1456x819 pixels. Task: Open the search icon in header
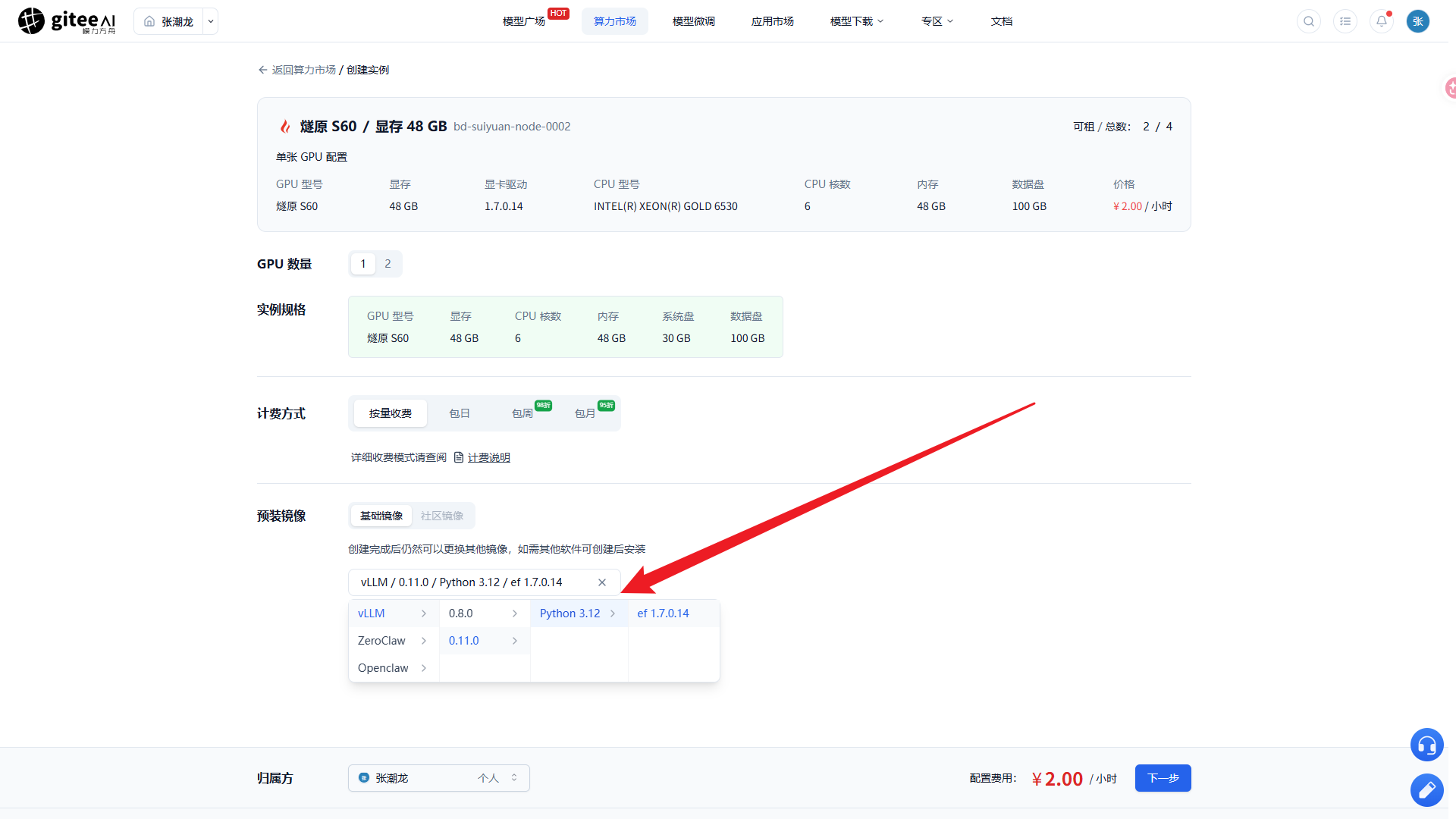coord(1309,21)
